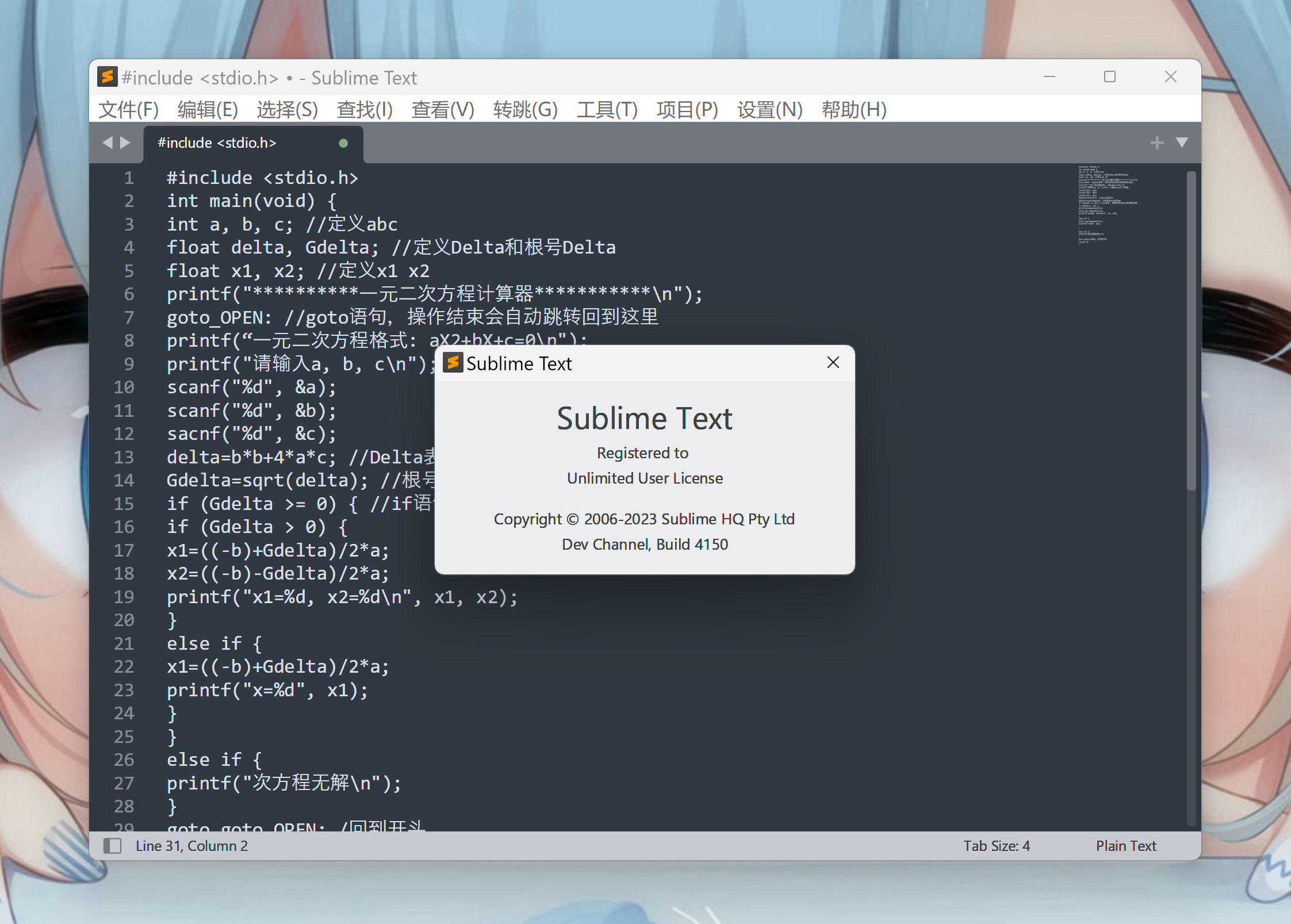This screenshot has width=1291, height=924.
Task: Minimize the Sublime Text window
Action: click(x=1049, y=76)
